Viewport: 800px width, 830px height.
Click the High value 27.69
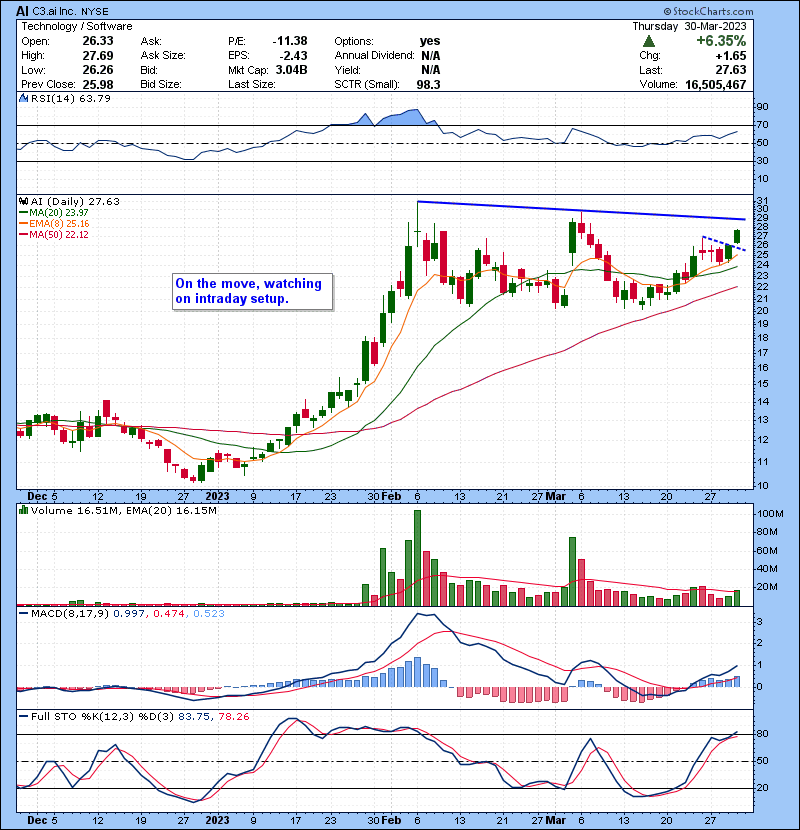tap(97, 56)
